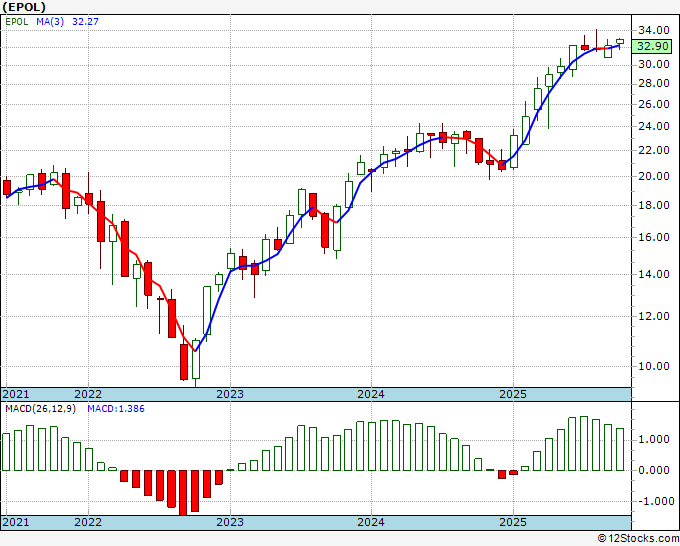Click 2022 on the price chart time axis
The height and width of the screenshot is (546, 680).
[x=88, y=394]
